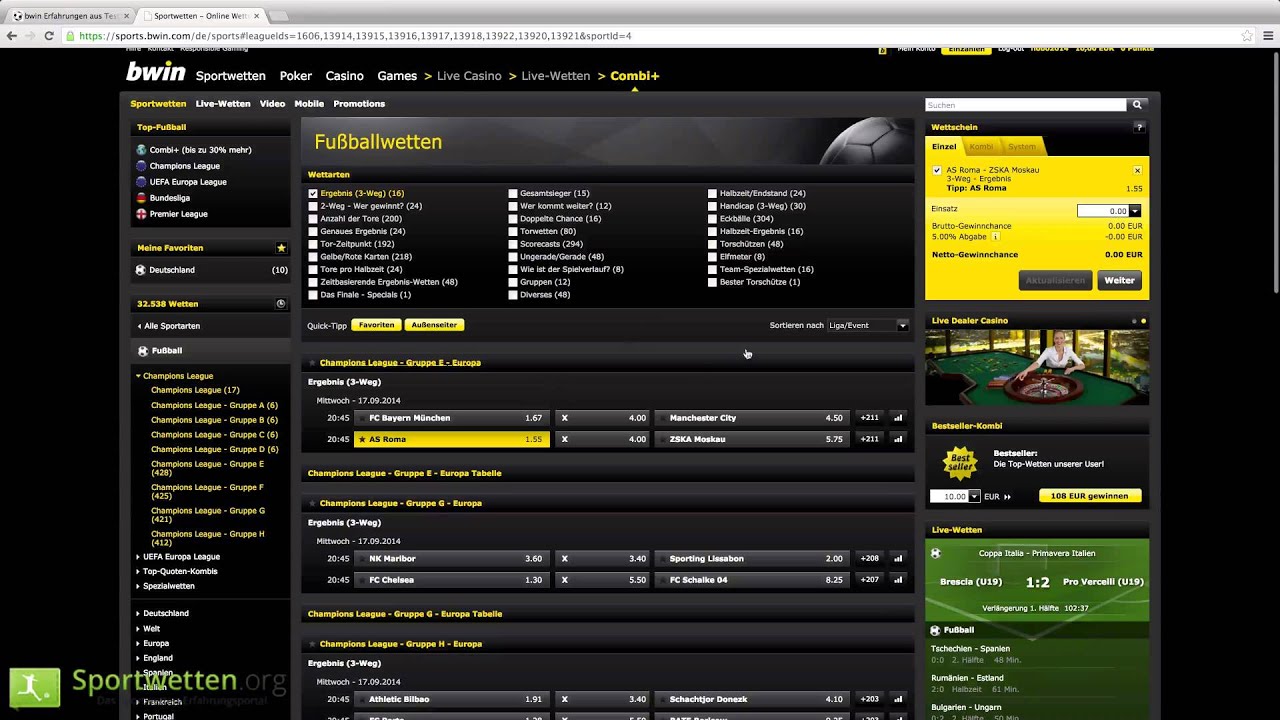Viewport: 1280px width, 720px height.
Task: Open the Bestseller 10.00 stake dropdown
Action: (x=974, y=496)
